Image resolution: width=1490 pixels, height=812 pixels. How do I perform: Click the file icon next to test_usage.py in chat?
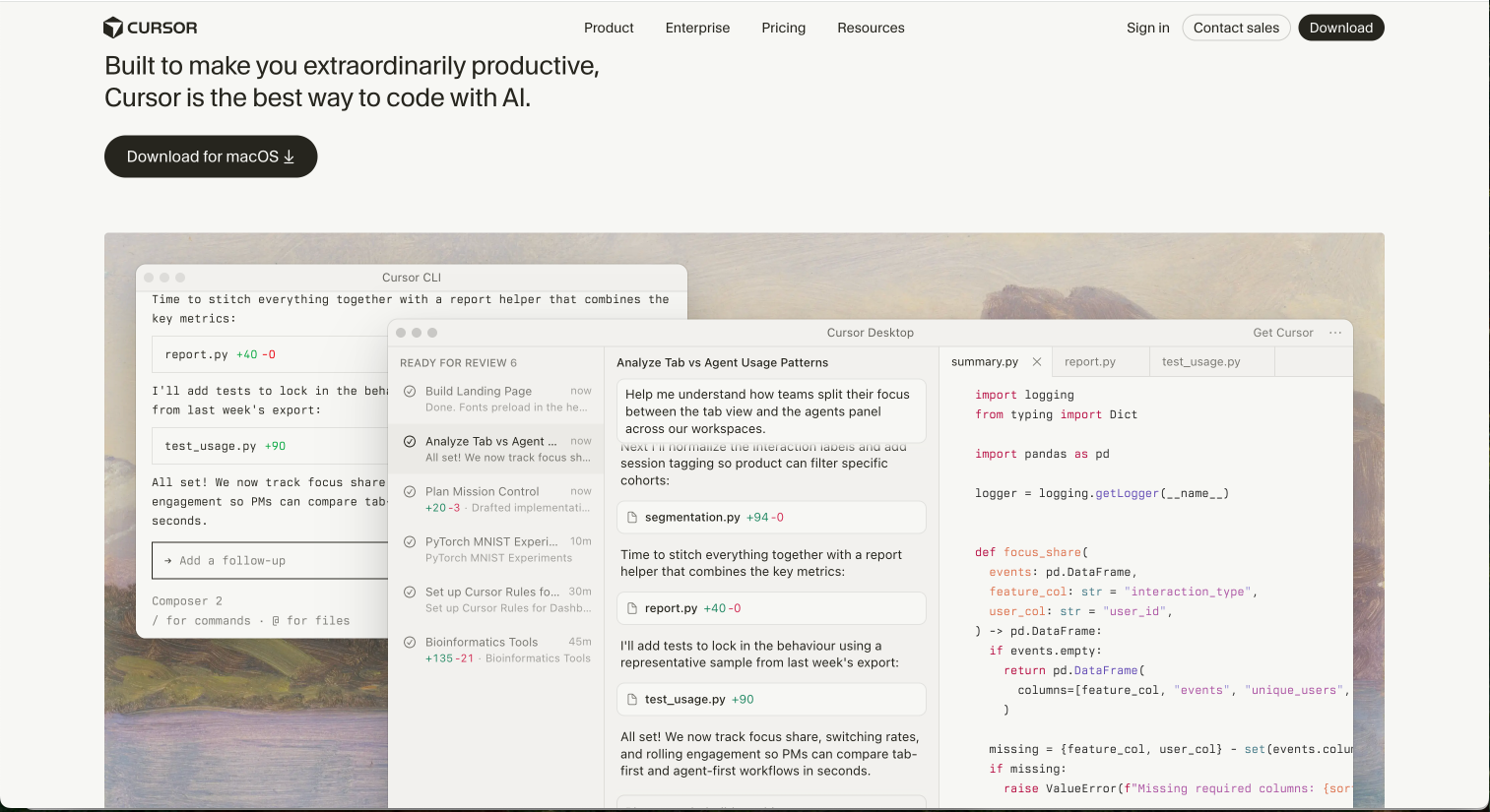[632, 700]
